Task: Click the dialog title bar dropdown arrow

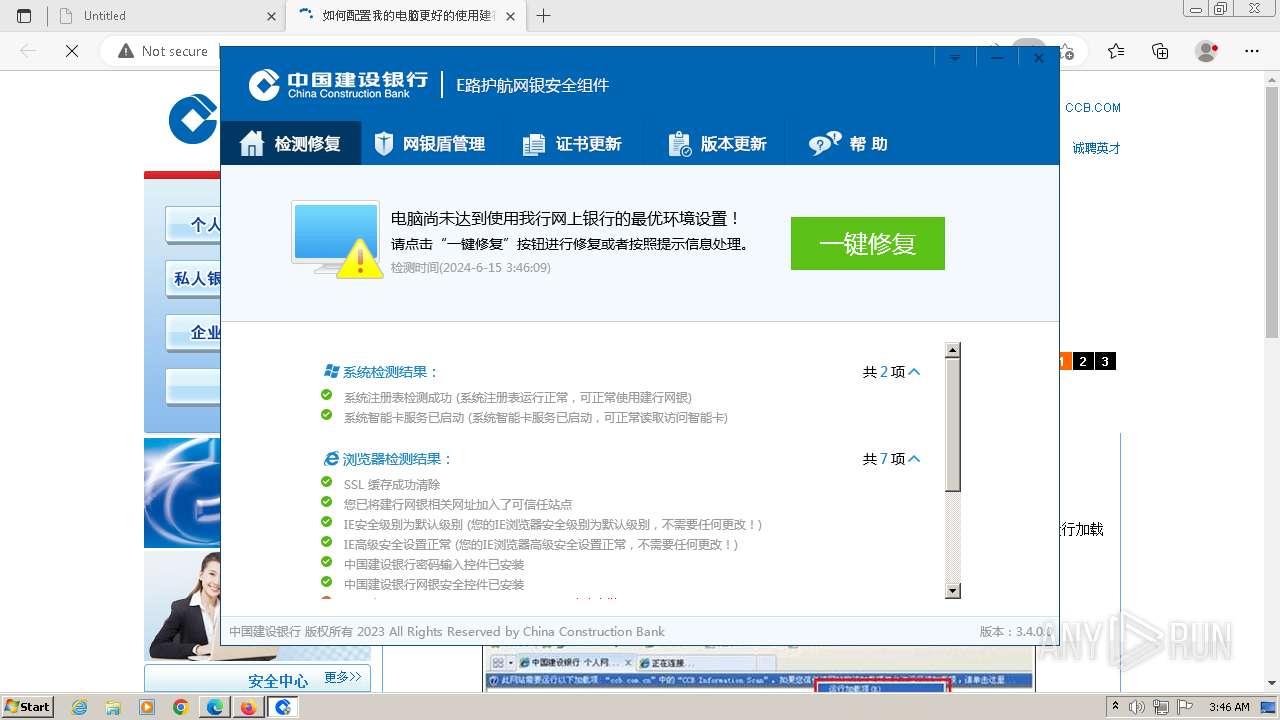Action: tap(955, 58)
